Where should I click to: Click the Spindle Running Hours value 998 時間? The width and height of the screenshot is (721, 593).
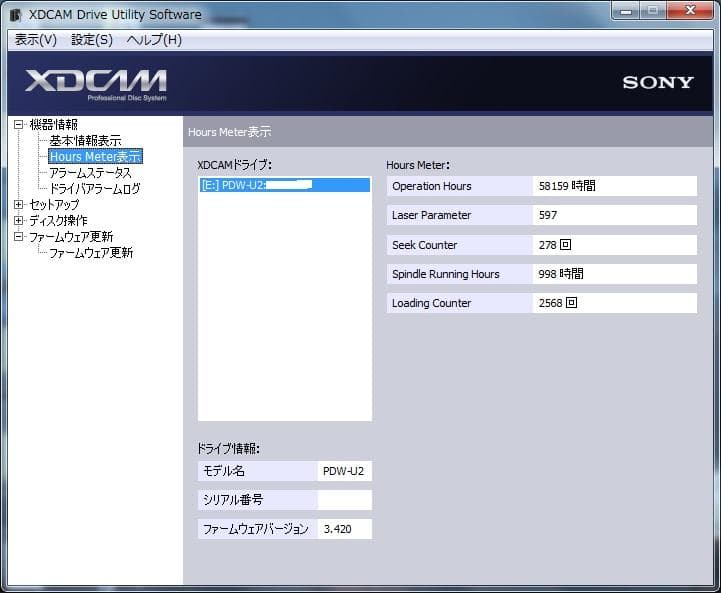[x=614, y=274]
